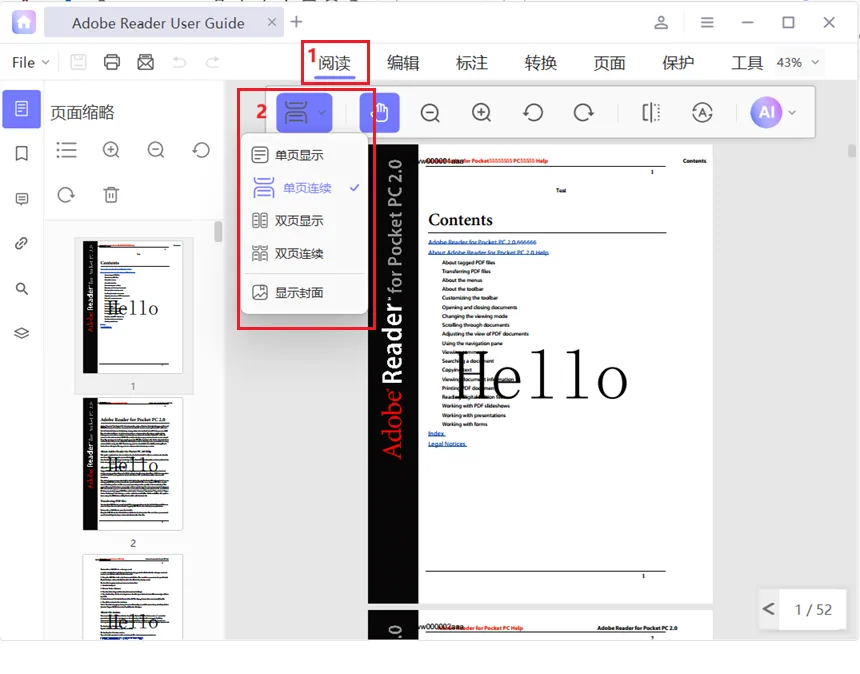
Task: Click the 1 / 52 page number field
Action: (x=813, y=609)
